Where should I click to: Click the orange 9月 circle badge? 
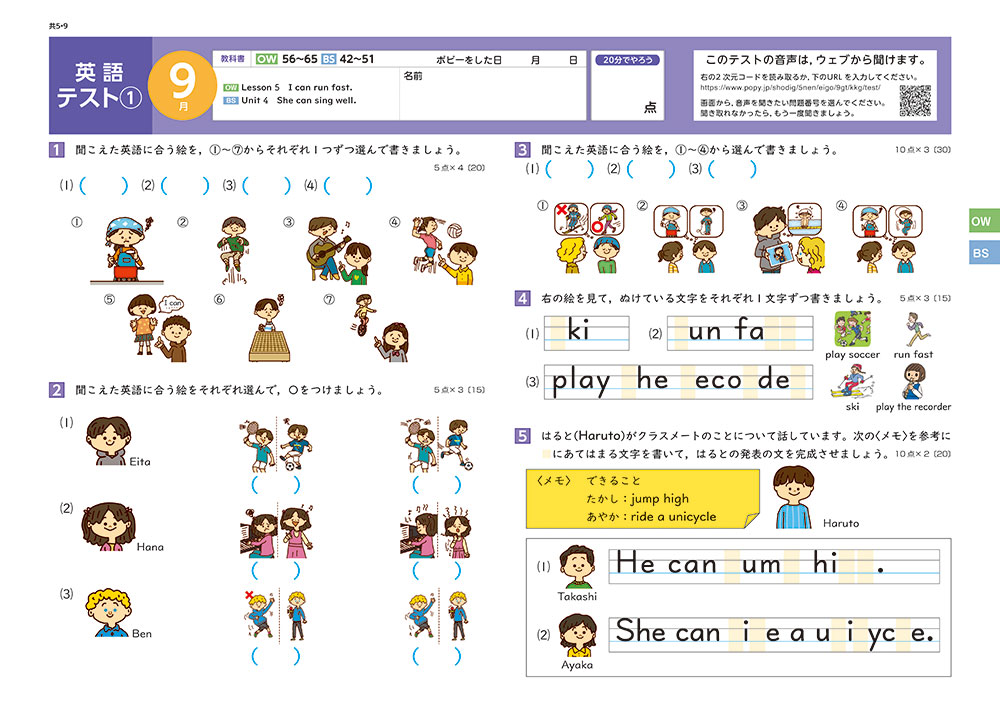182,85
